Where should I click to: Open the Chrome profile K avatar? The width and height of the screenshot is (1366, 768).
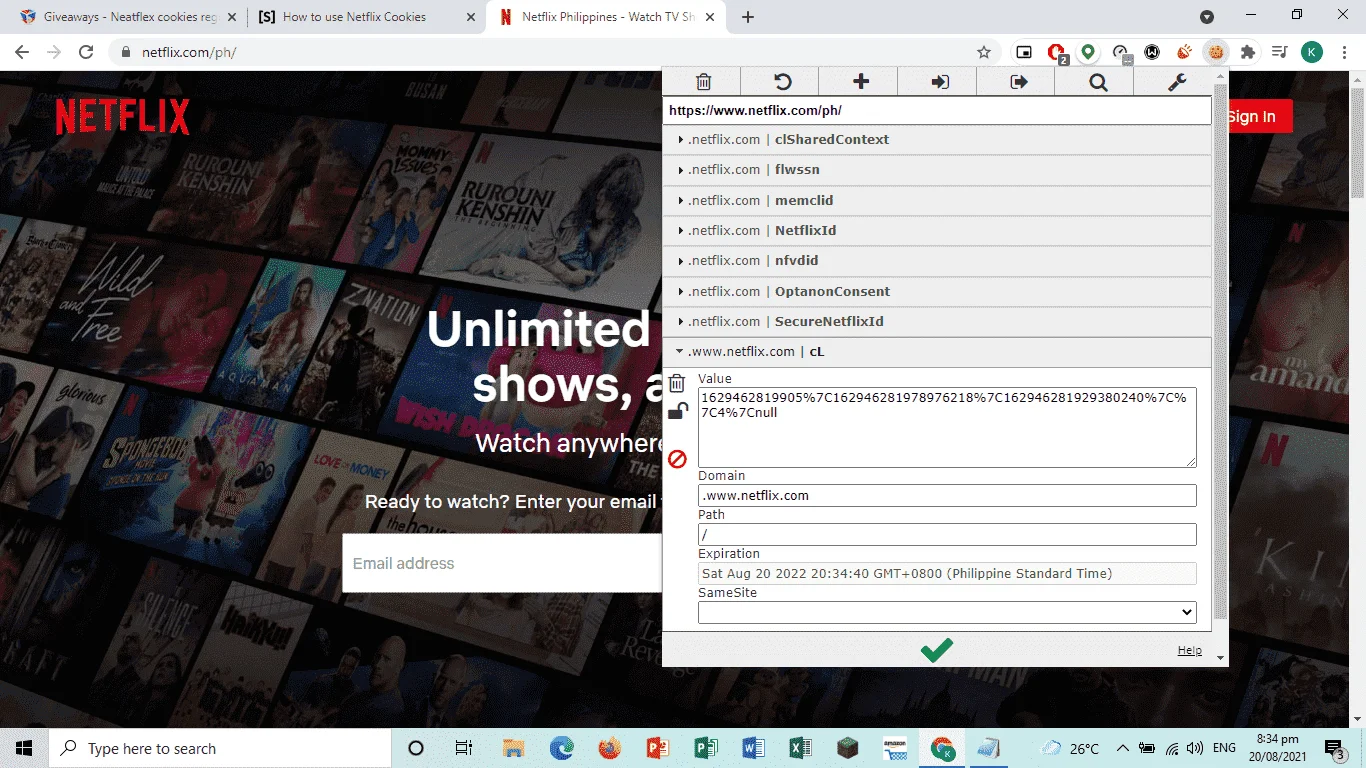[1312, 52]
